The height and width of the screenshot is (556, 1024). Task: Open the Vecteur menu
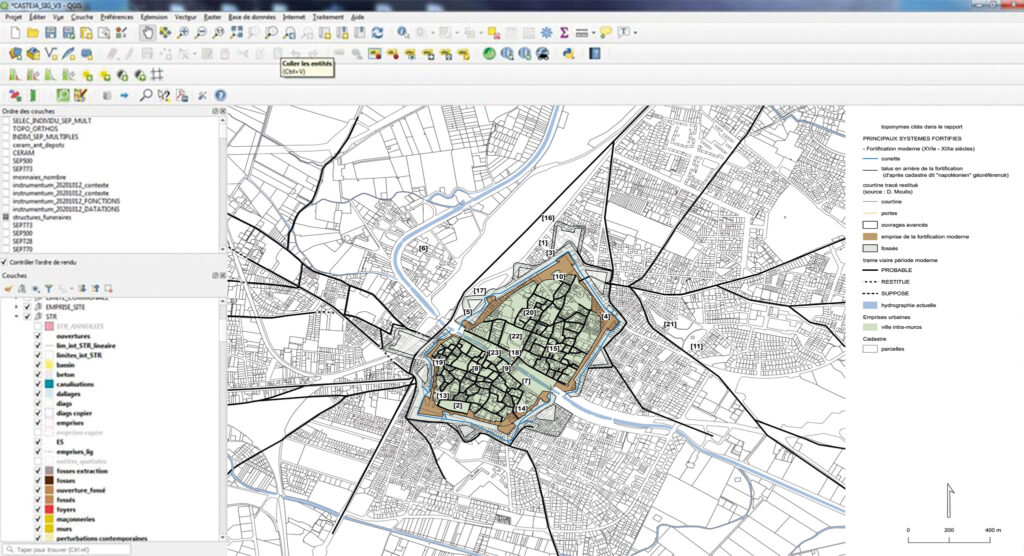coord(185,17)
